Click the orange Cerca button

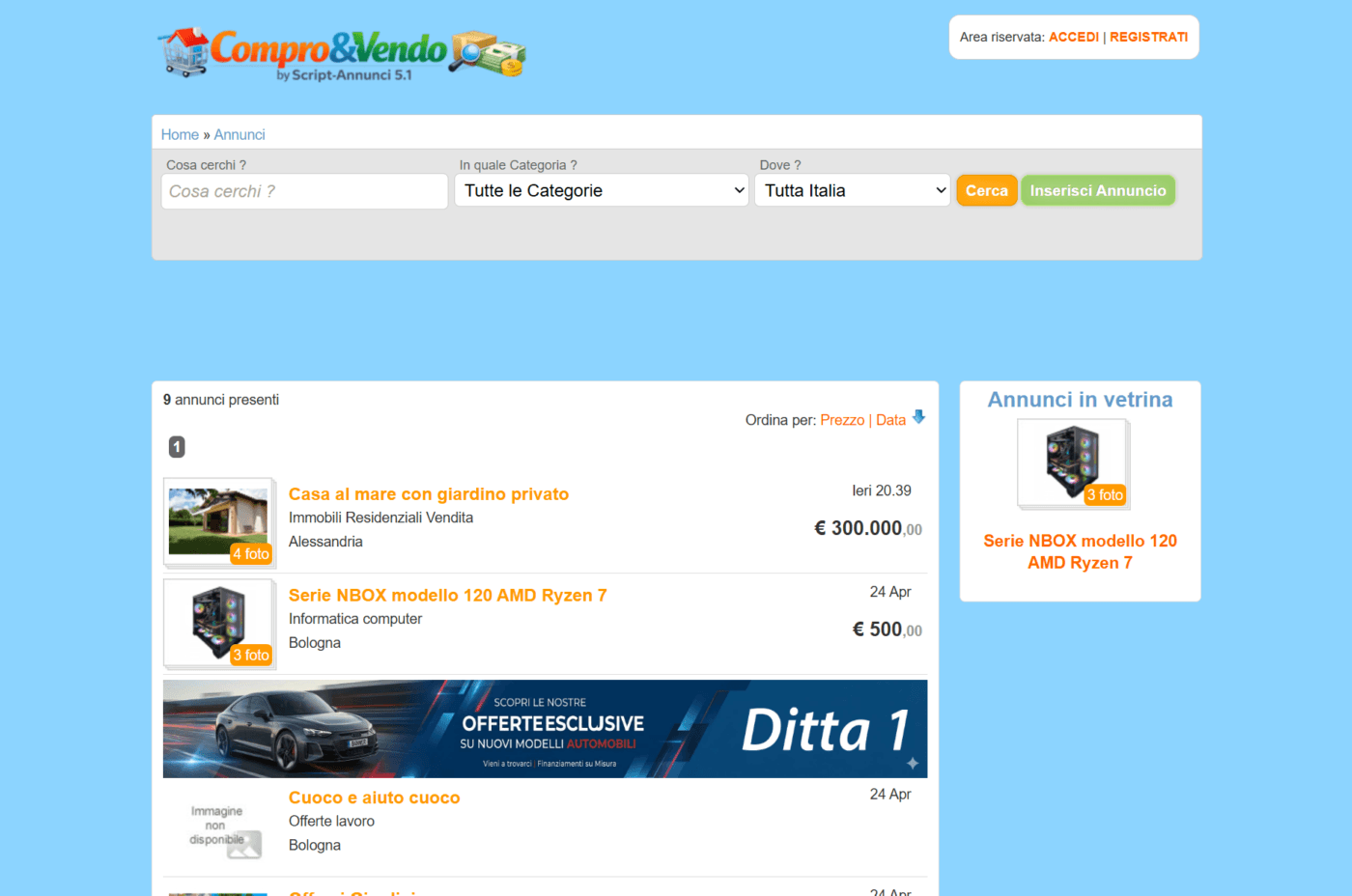click(987, 190)
